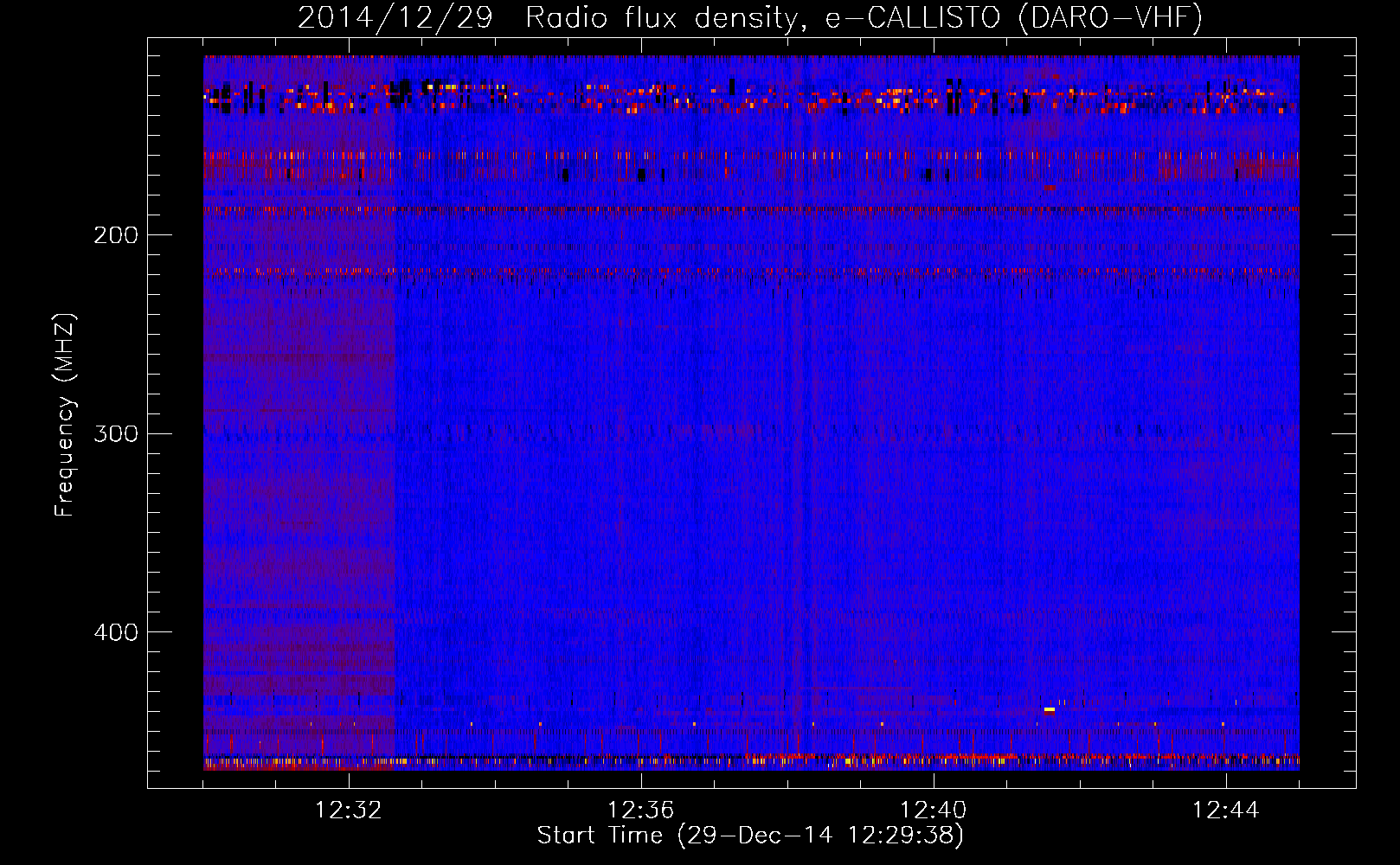The width and height of the screenshot is (1400, 865).
Task: Click the 12:40 time tick label
Action: (934, 811)
